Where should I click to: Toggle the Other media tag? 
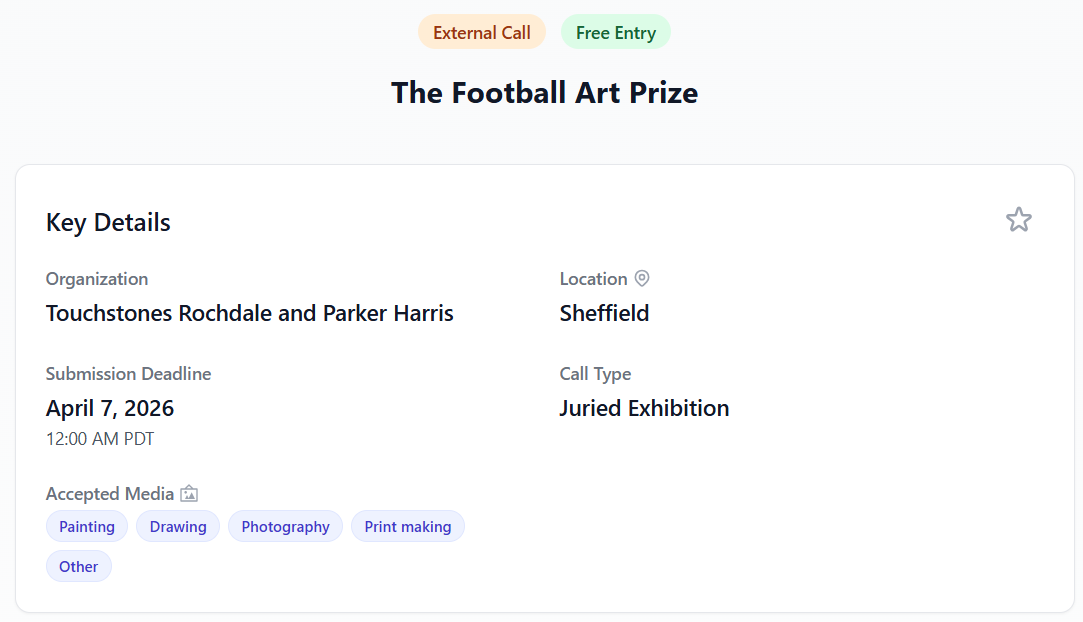click(x=78, y=565)
